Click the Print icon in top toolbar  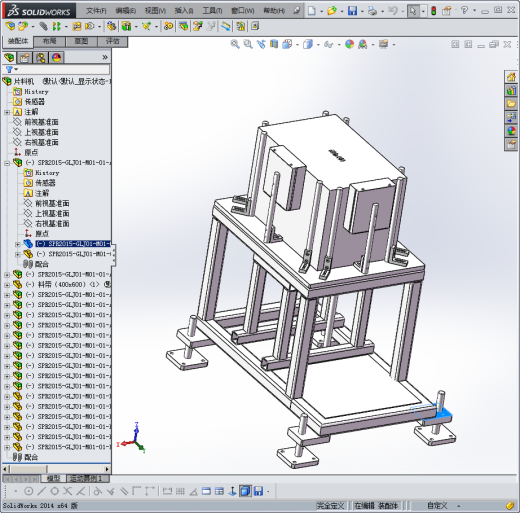point(372,11)
